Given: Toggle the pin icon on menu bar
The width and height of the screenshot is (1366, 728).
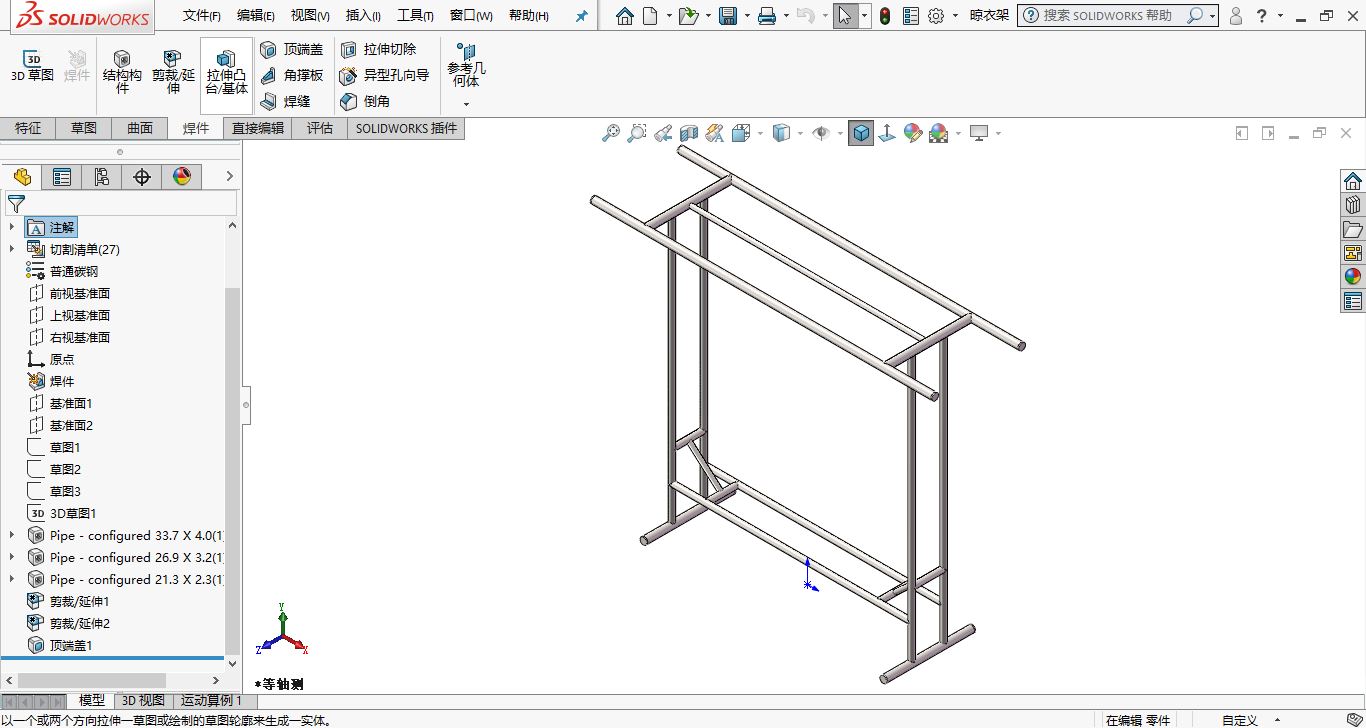Looking at the screenshot, I should (582, 16).
